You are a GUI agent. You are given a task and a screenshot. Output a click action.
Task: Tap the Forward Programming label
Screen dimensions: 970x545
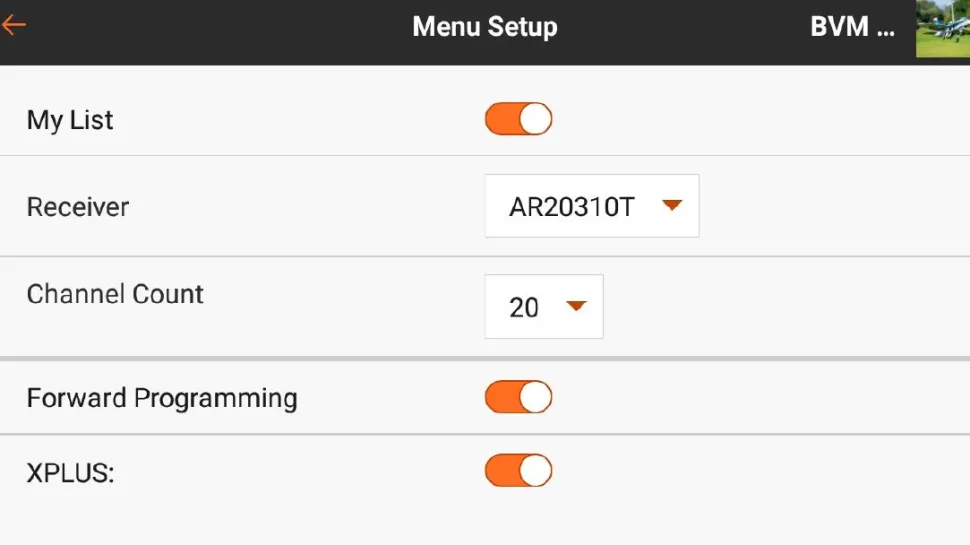point(162,398)
